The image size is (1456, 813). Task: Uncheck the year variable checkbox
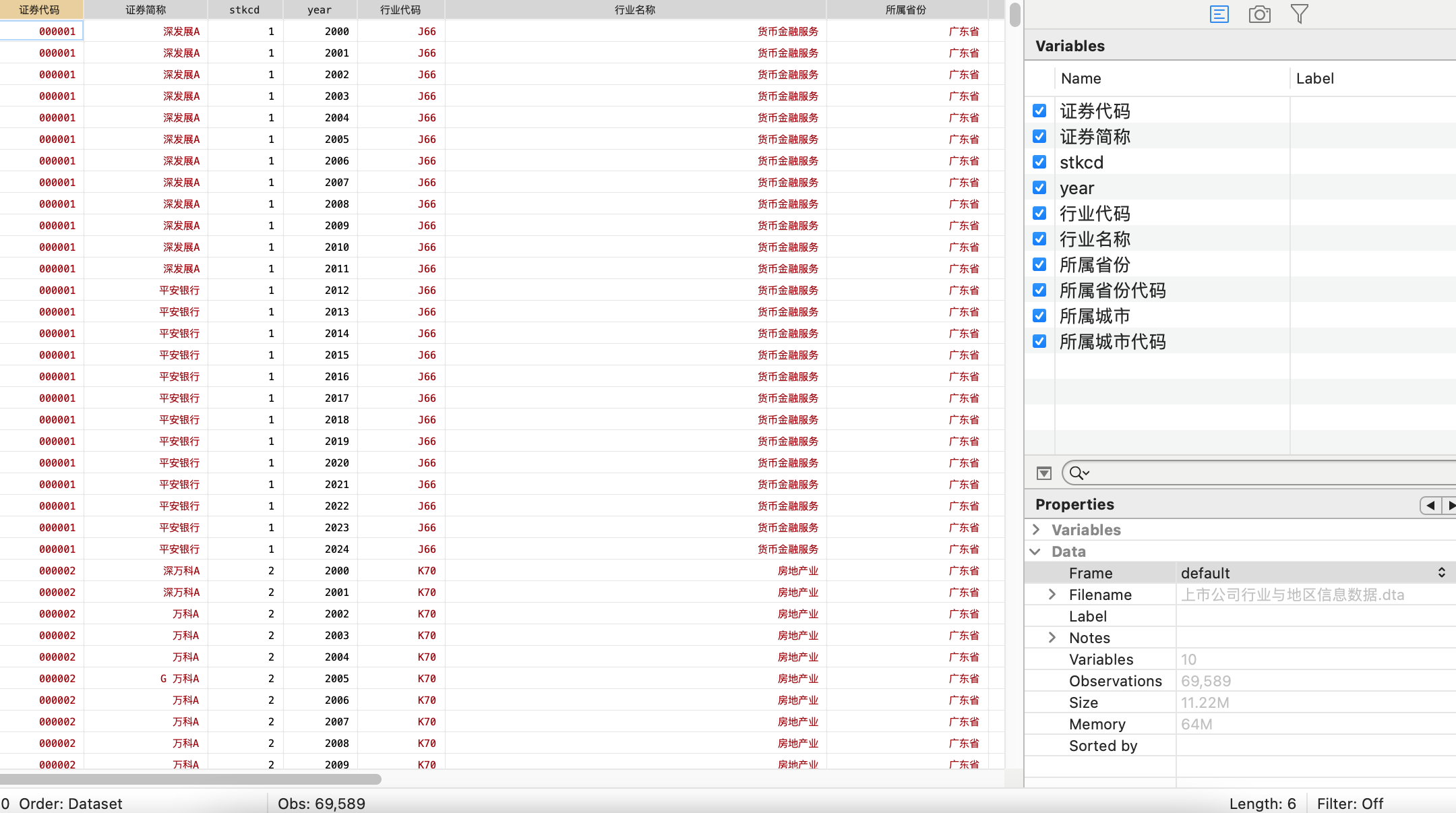pos(1039,187)
